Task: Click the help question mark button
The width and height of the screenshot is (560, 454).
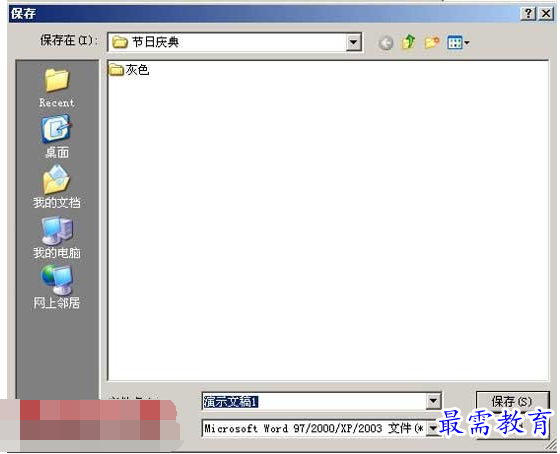Action: coord(529,14)
